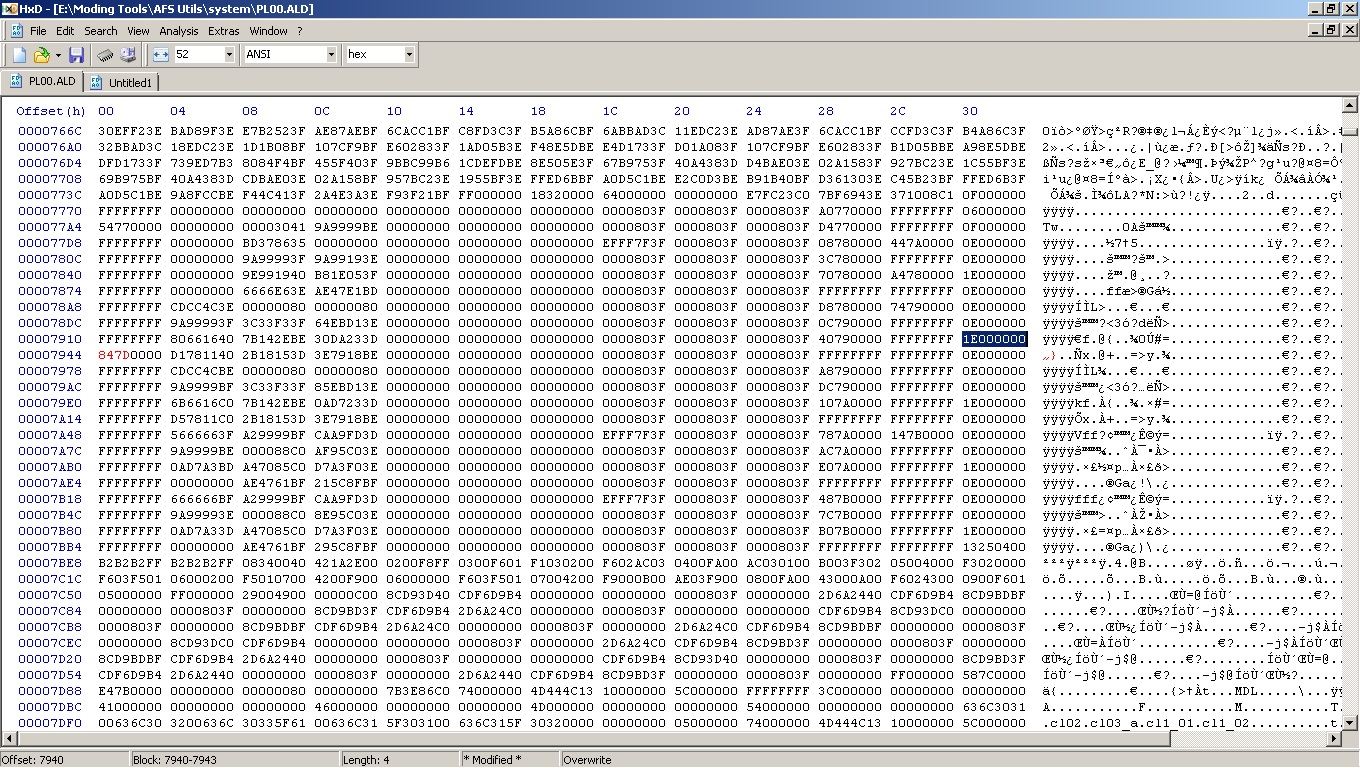Create a new file with New icon

[x=19, y=54]
